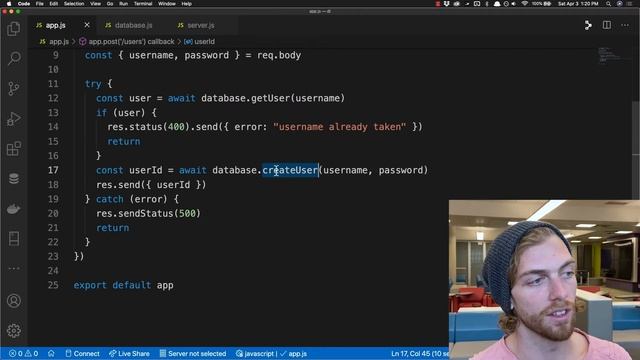Click Ln 17, Col 45 cursor position indicator
640x360 pixels.
coord(419,353)
